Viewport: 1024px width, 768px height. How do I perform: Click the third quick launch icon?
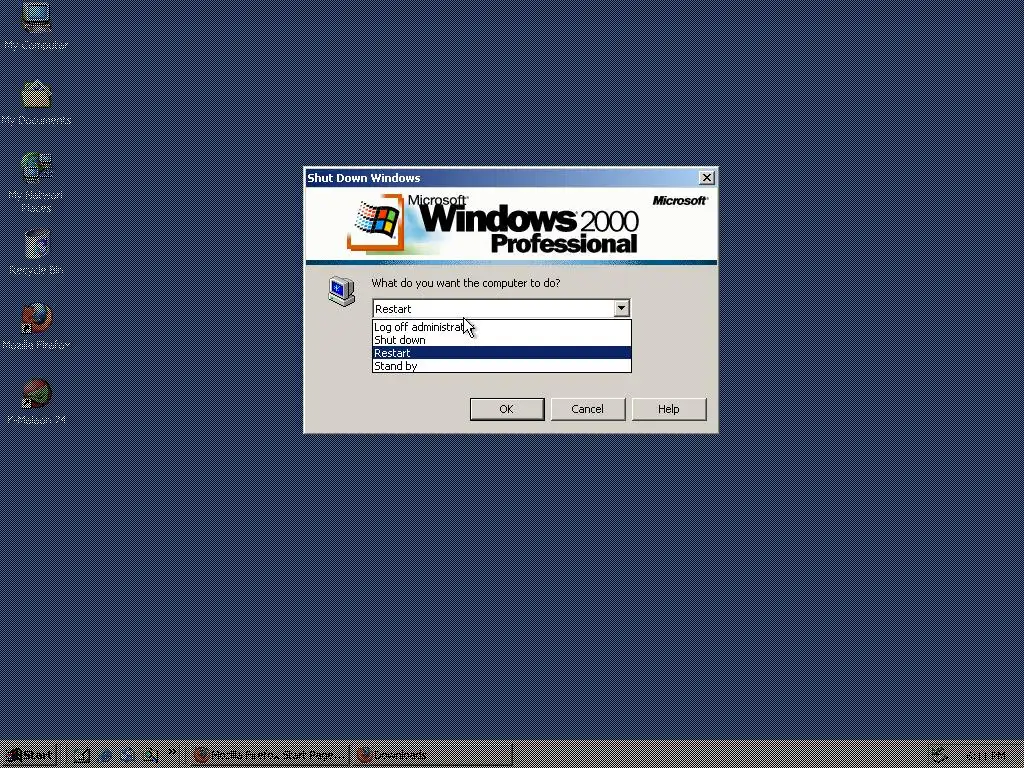point(127,755)
